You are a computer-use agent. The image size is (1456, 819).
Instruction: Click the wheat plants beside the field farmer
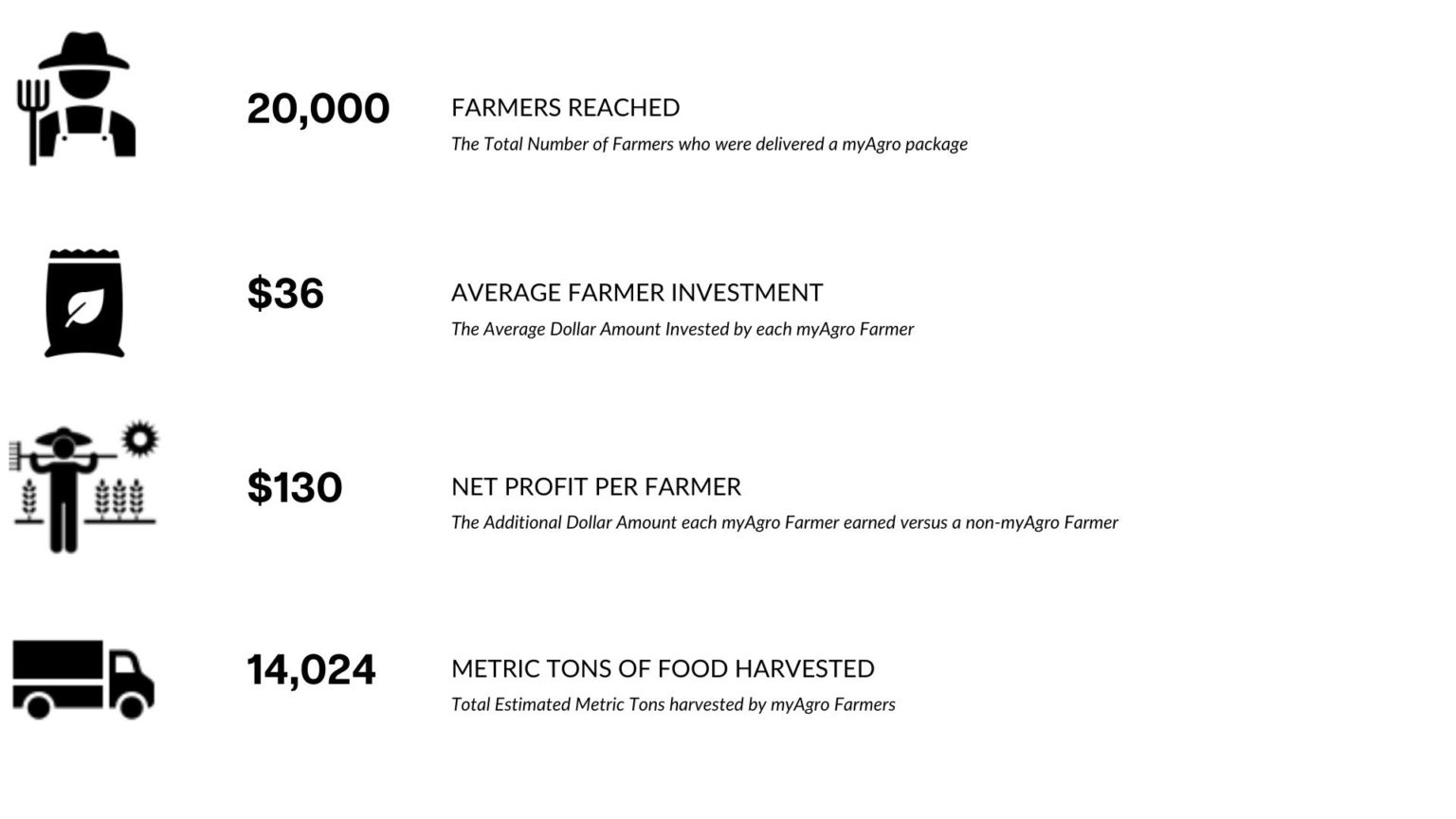(118, 499)
